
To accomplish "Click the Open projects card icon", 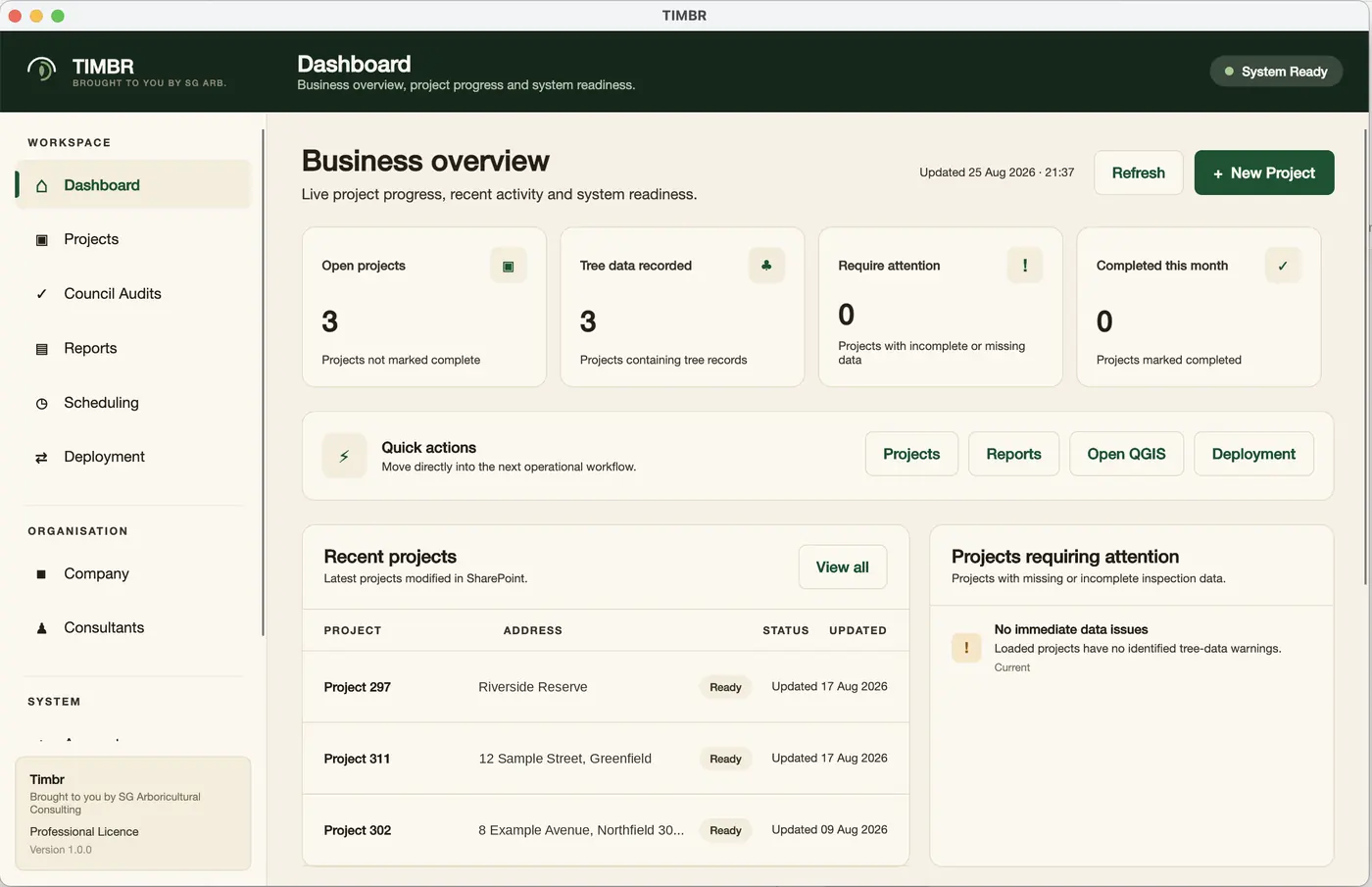I will 508,266.
